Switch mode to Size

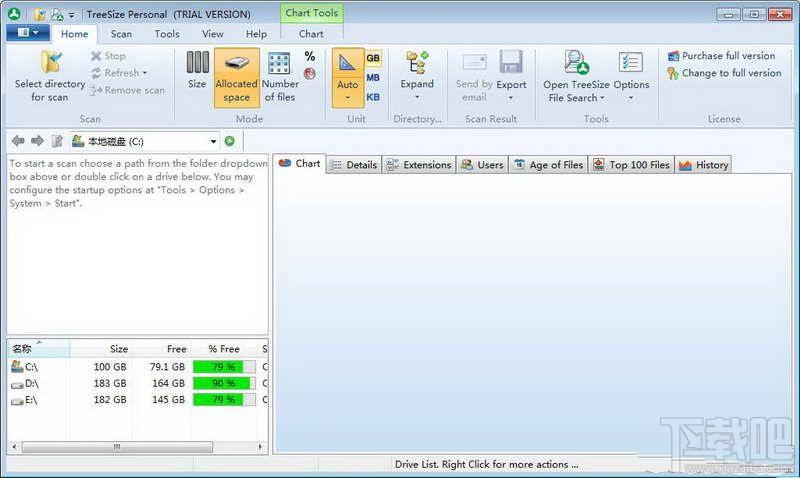tap(197, 70)
